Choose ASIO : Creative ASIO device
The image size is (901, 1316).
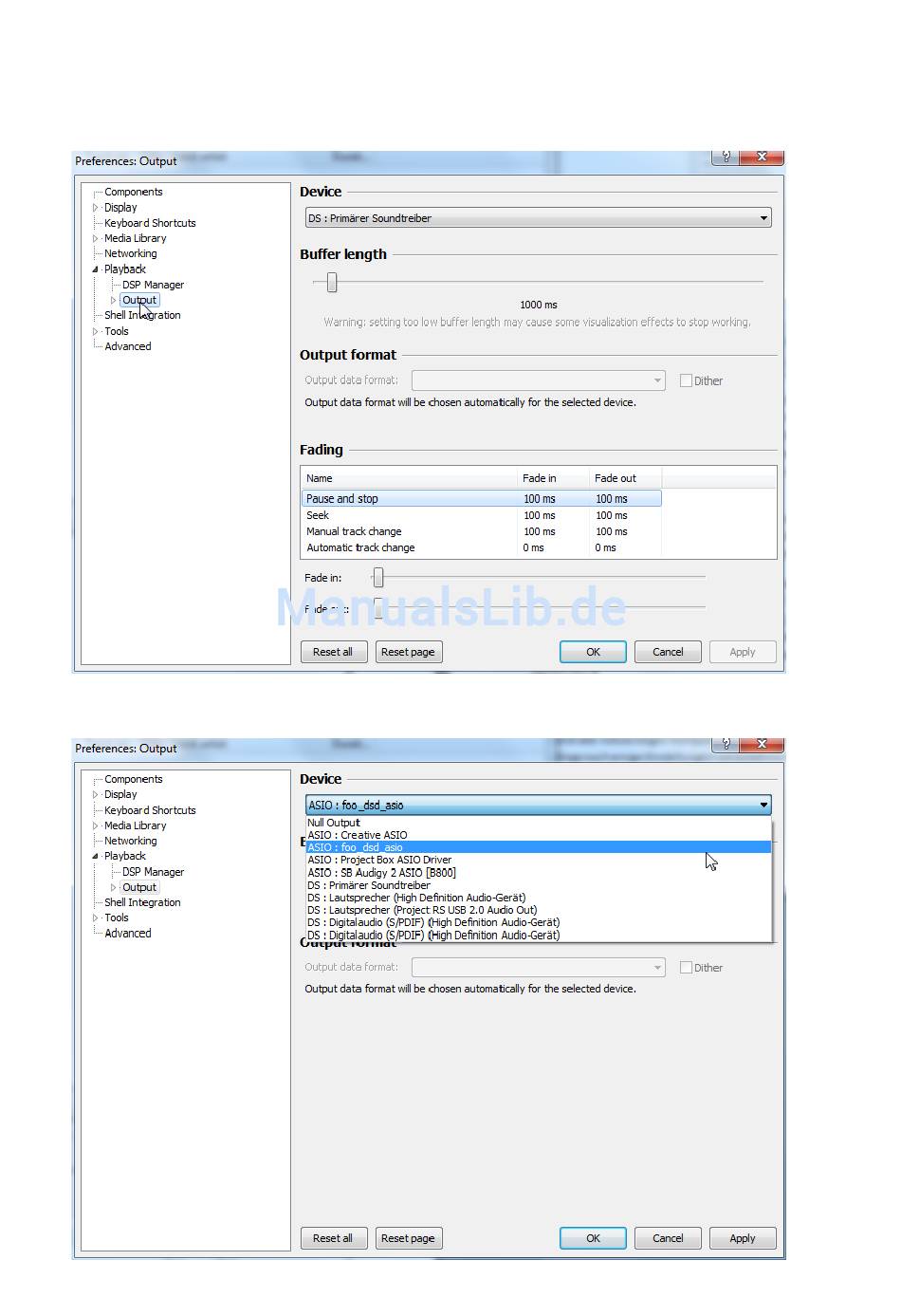(538, 835)
